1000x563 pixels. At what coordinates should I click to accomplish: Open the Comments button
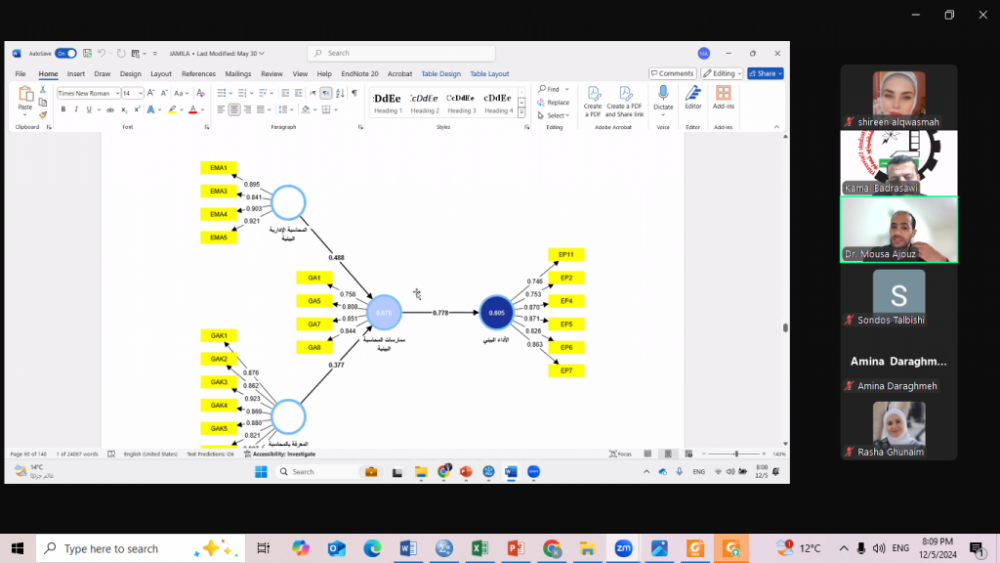point(672,73)
